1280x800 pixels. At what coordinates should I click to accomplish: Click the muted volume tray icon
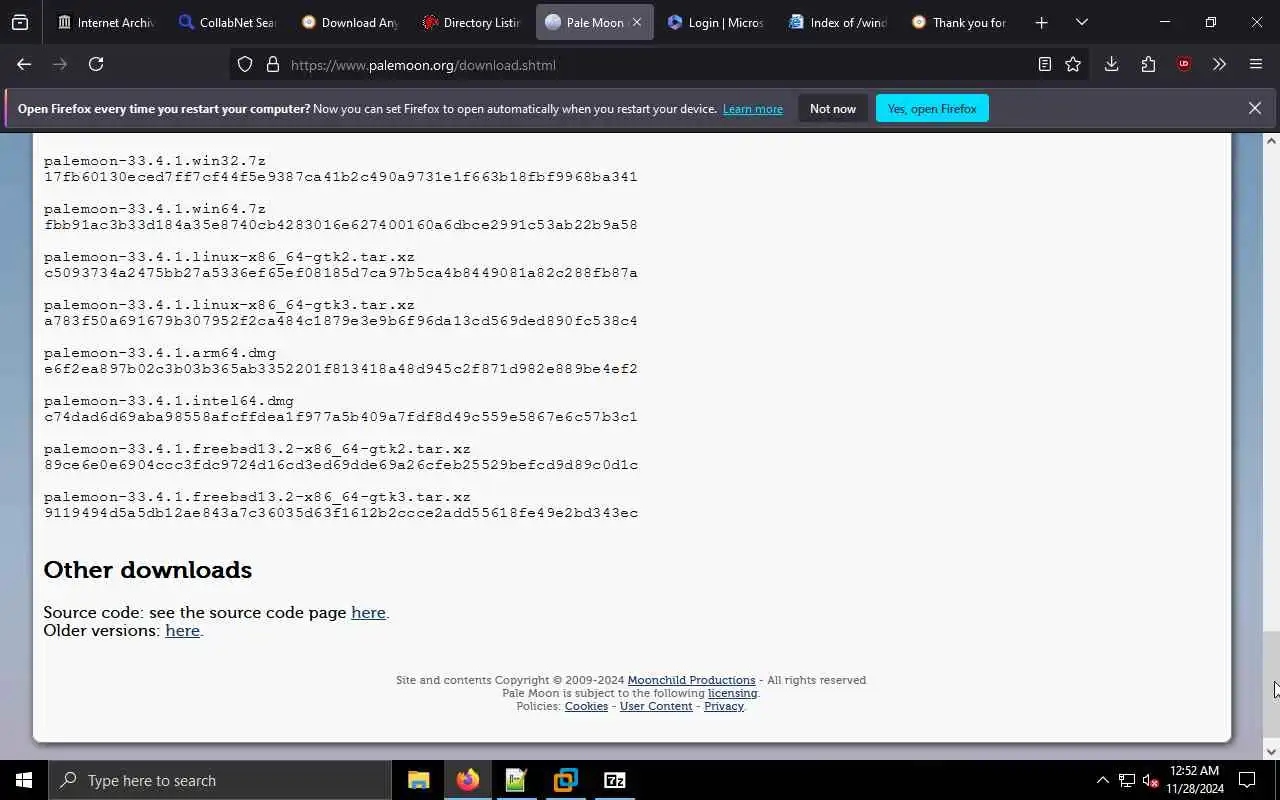[1150, 780]
